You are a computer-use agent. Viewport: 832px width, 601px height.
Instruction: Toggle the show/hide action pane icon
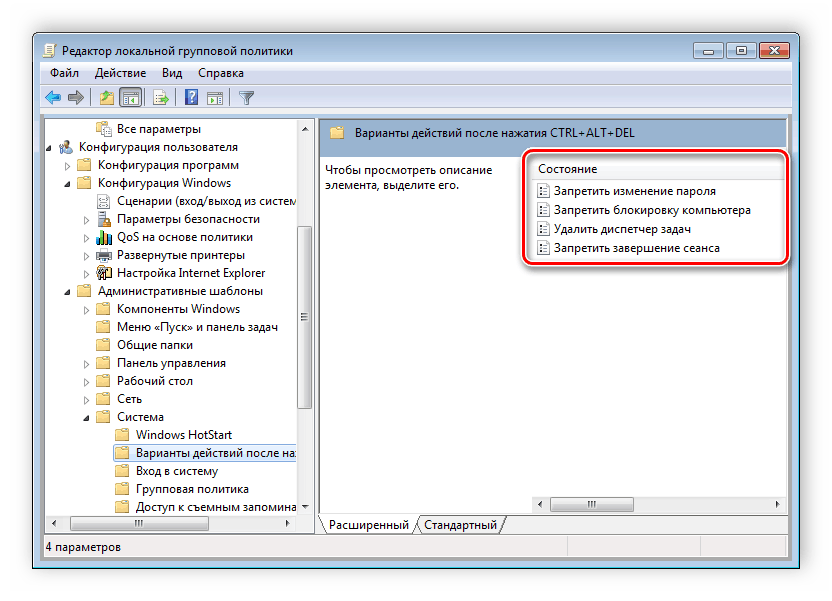[215, 98]
